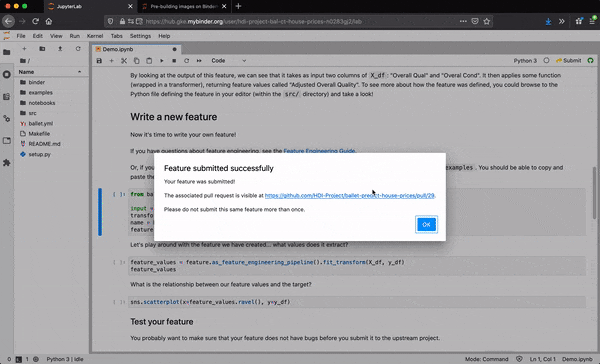Open the examples folder
This screenshot has height=364, width=600.
[x=41, y=93]
